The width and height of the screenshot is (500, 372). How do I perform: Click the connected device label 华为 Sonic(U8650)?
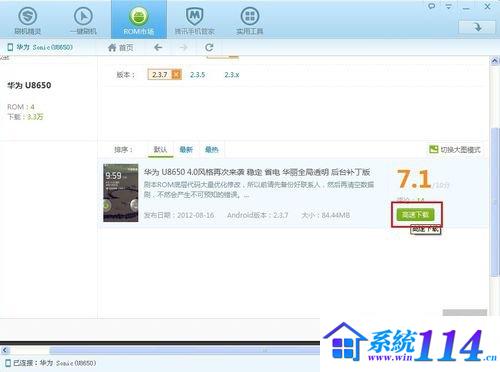(40, 47)
